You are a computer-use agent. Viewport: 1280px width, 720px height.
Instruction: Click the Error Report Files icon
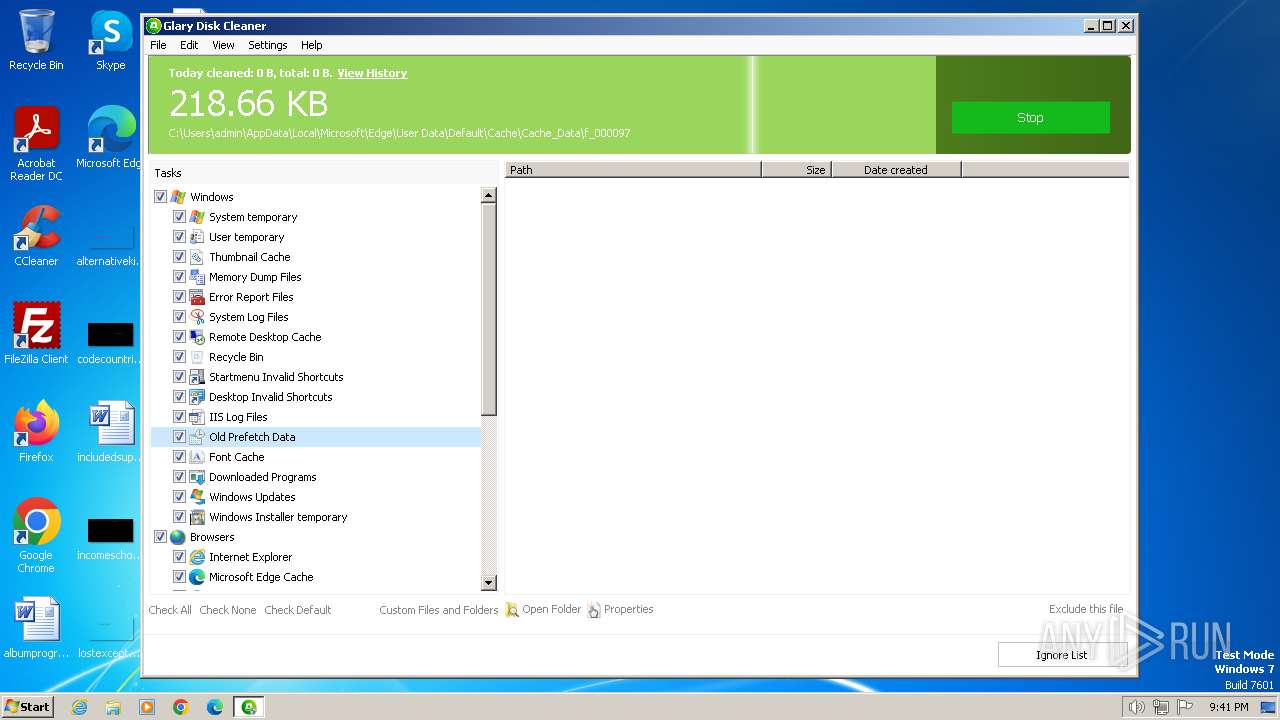197,297
